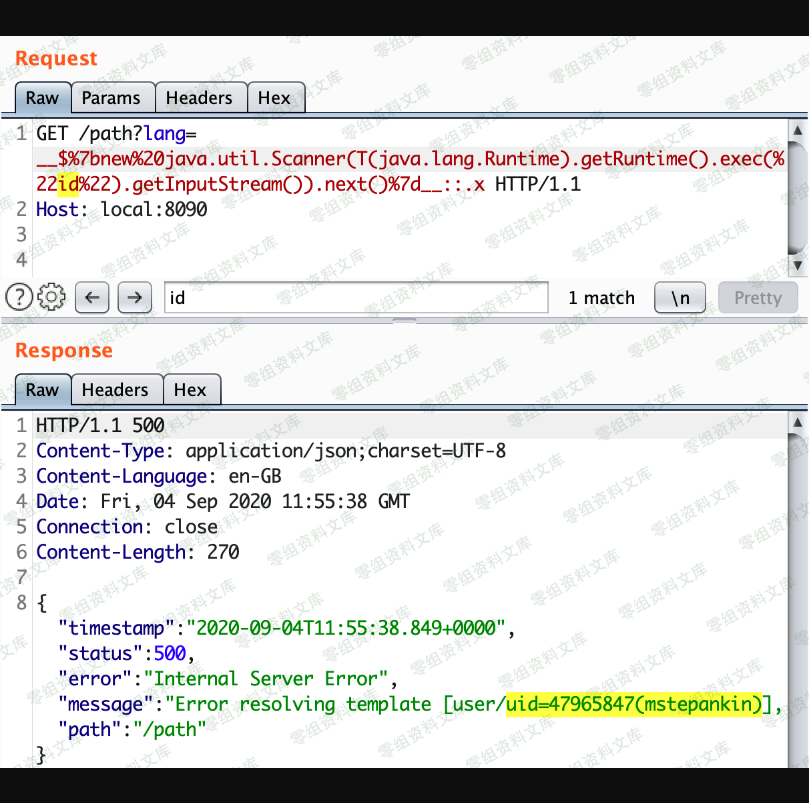Open search settings gear icon
The height and width of the screenshot is (803, 809).
[51, 297]
